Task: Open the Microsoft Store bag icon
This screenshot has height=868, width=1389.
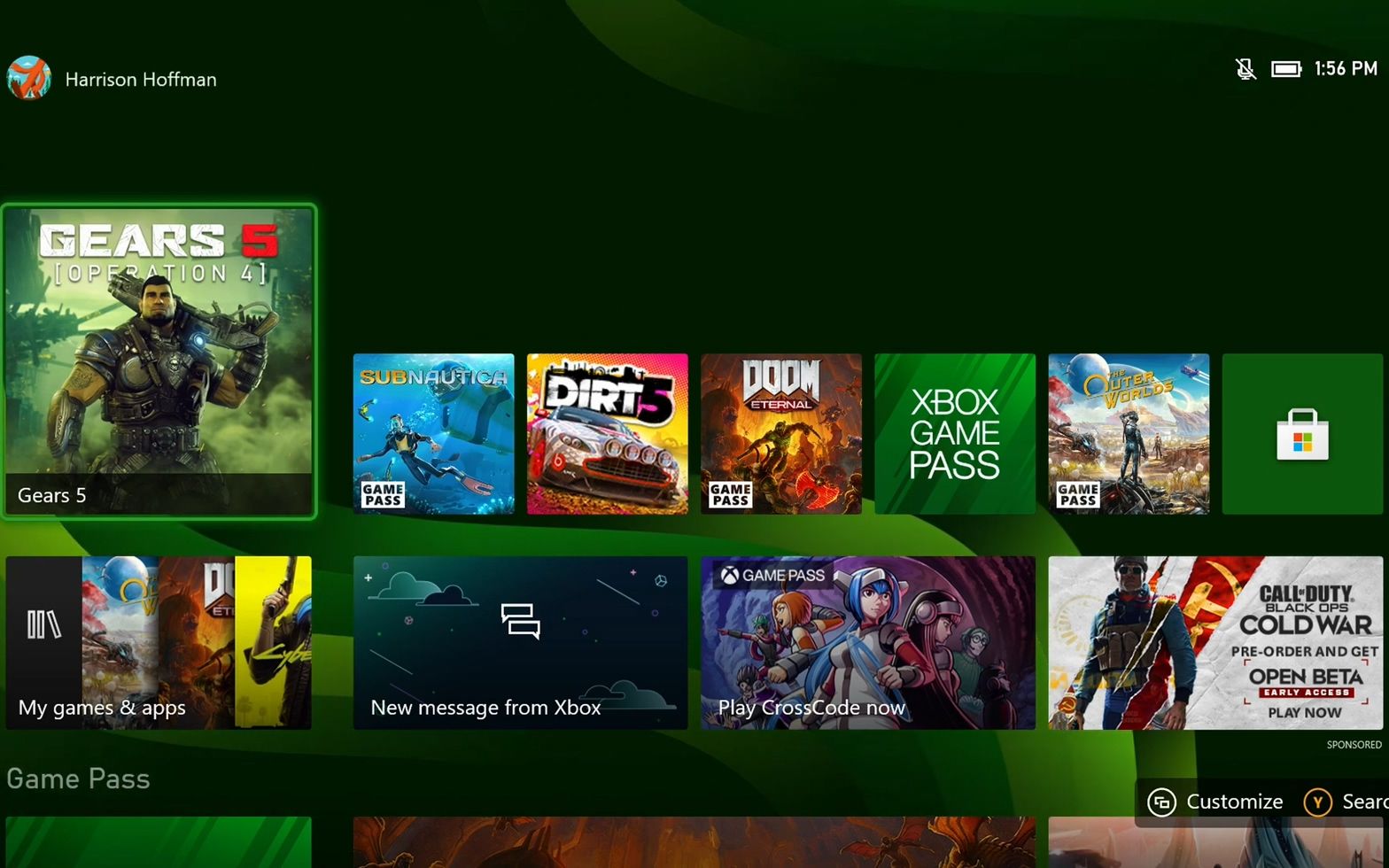Action: [x=1302, y=434]
